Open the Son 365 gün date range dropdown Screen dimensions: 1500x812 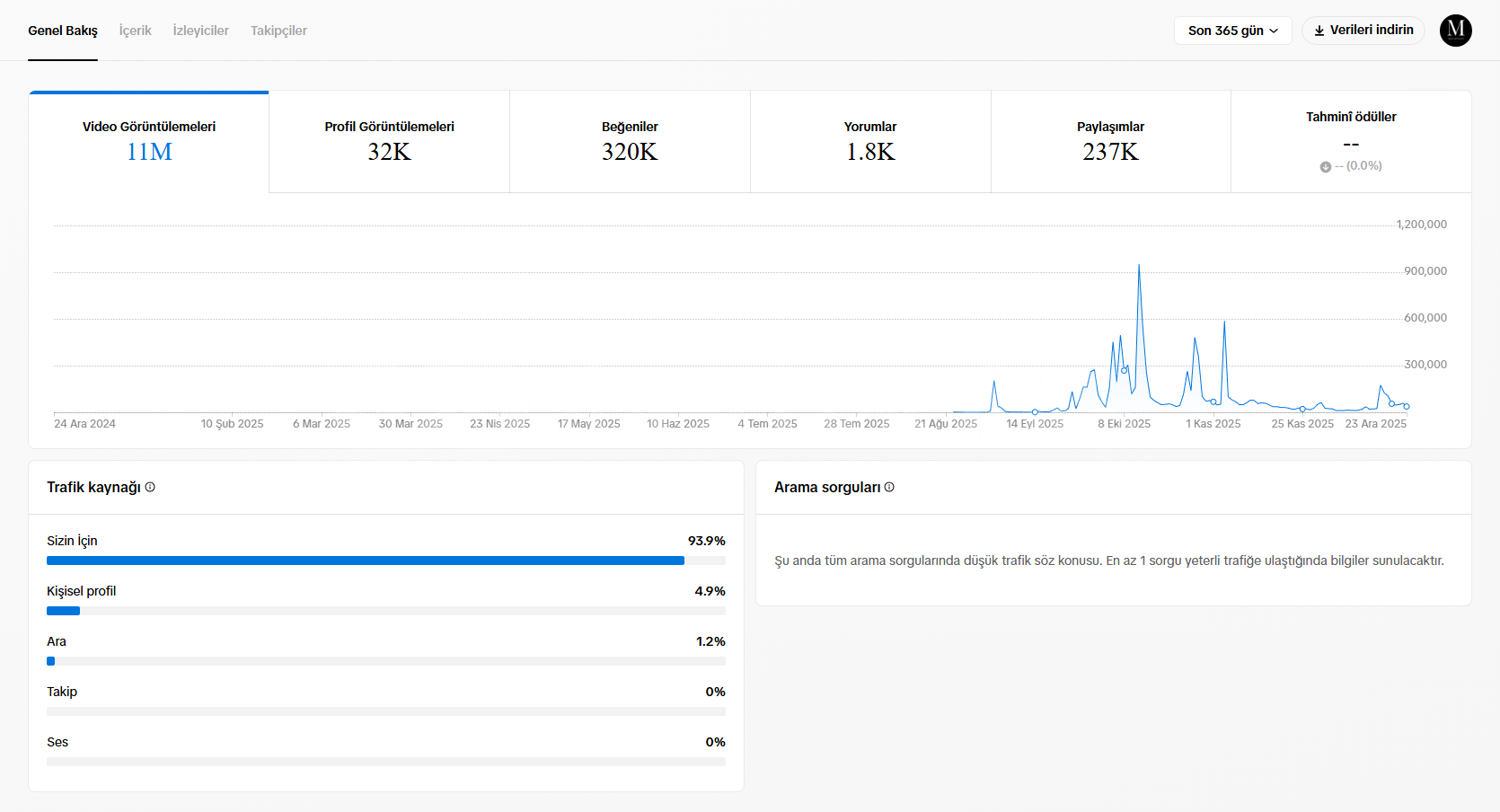click(1232, 31)
